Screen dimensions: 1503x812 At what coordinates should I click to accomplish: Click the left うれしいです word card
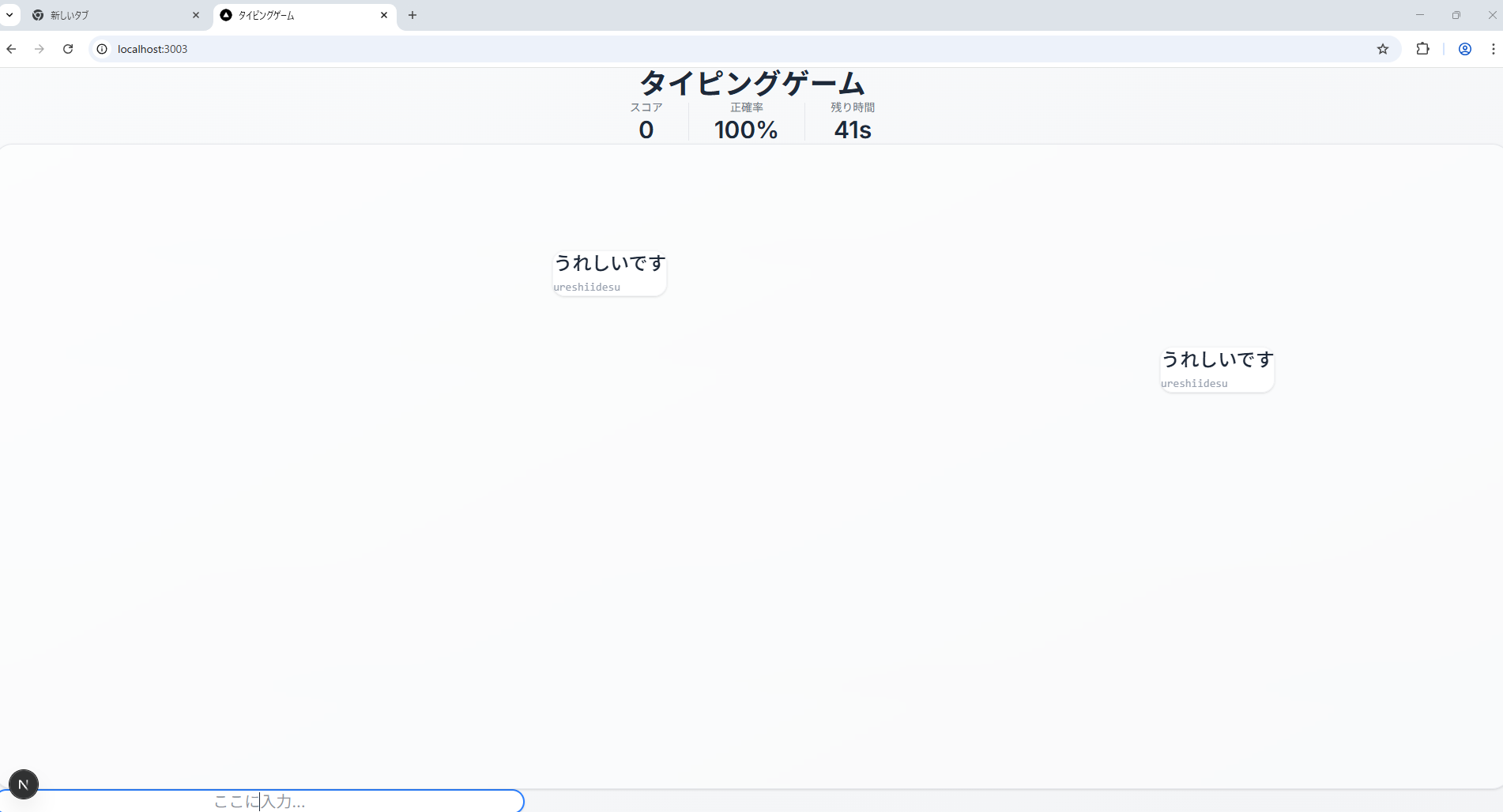(609, 273)
